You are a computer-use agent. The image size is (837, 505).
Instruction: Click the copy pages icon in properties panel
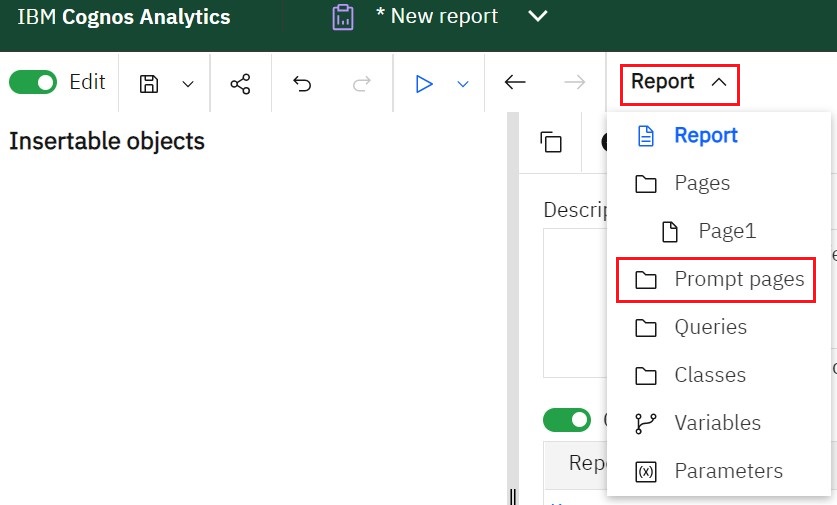tap(550, 143)
